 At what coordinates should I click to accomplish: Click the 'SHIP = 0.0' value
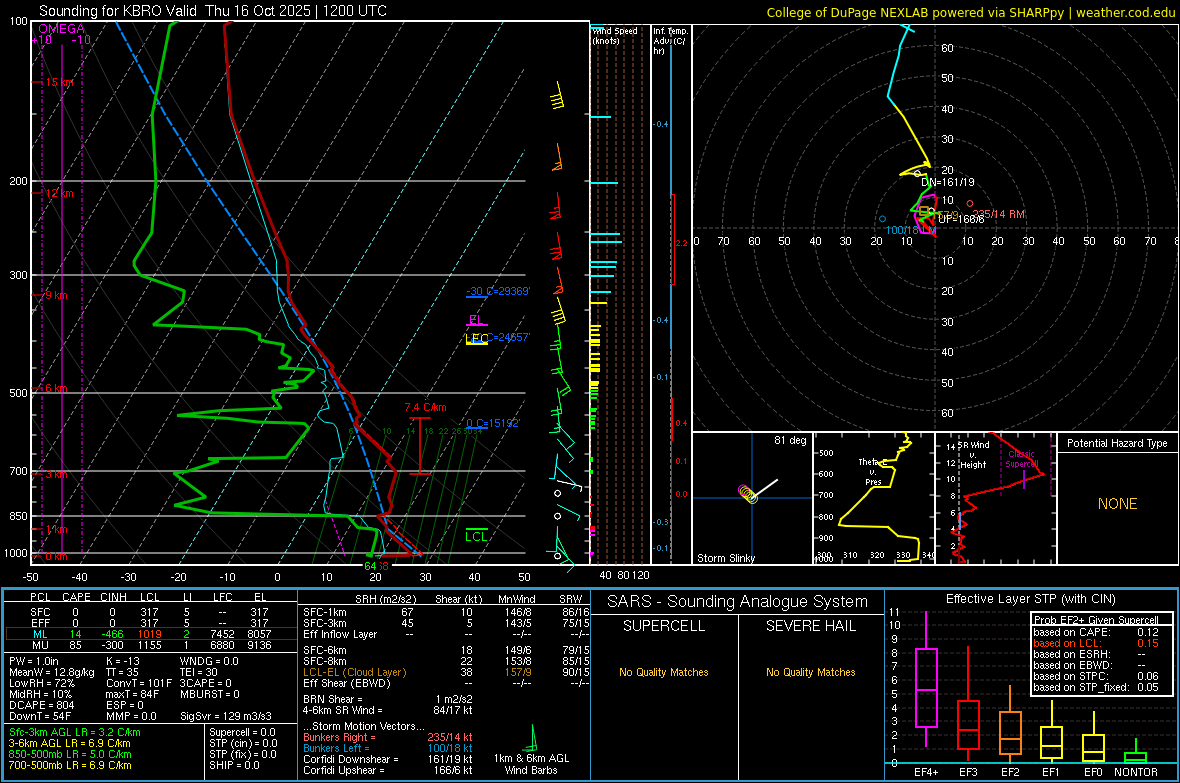234,765
